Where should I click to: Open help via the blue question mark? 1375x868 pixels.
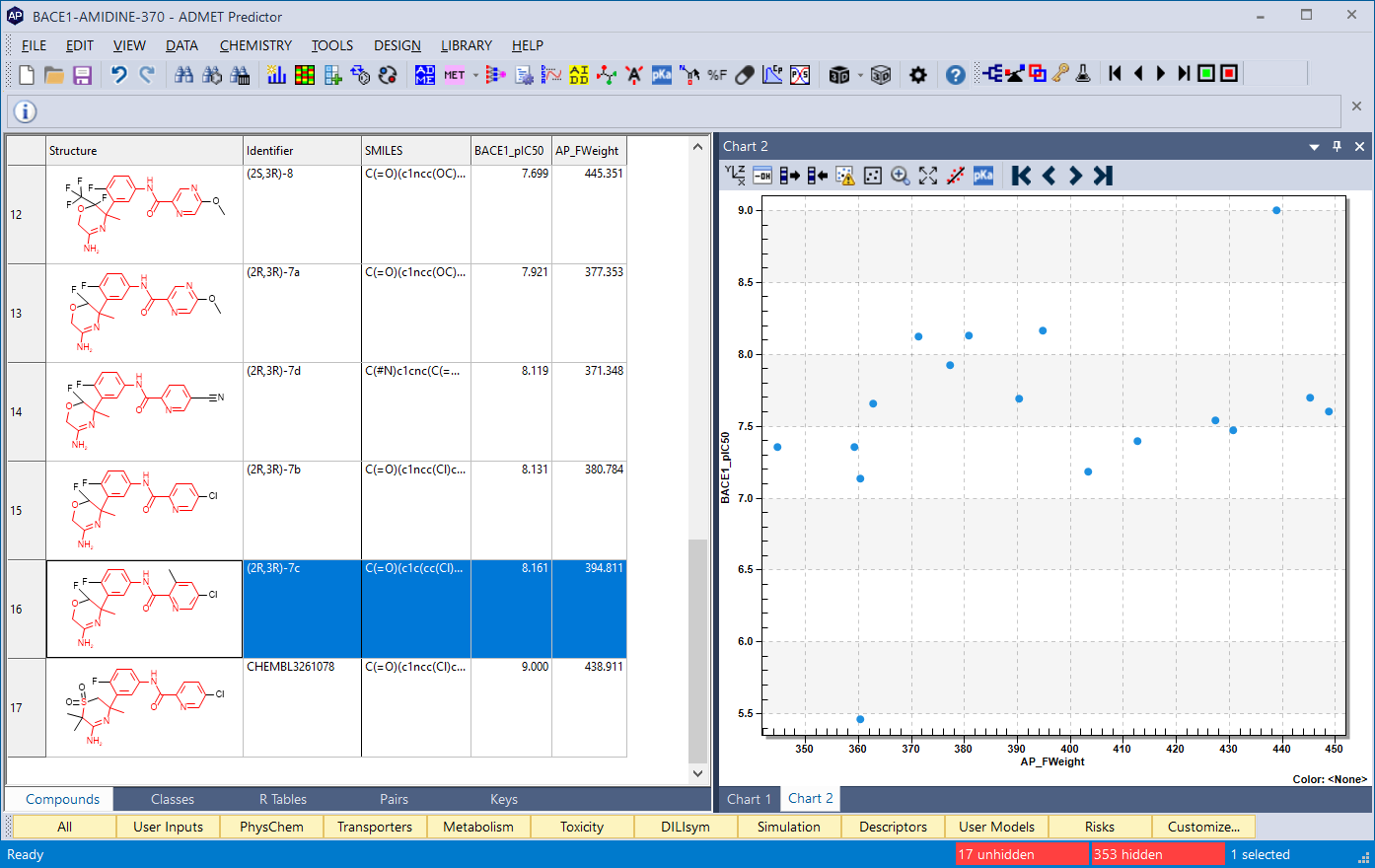956,75
